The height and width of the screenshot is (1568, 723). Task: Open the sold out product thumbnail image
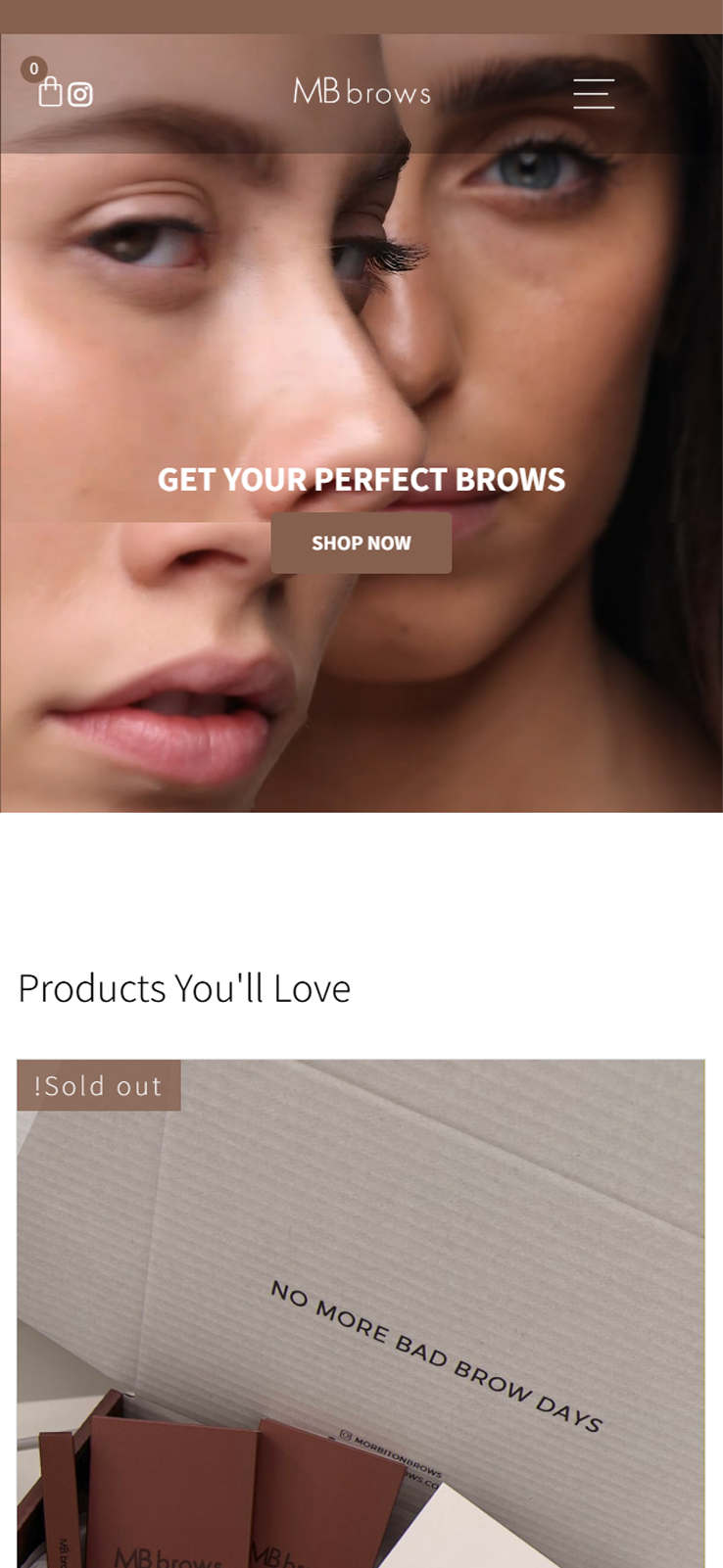tap(361, 1313)
